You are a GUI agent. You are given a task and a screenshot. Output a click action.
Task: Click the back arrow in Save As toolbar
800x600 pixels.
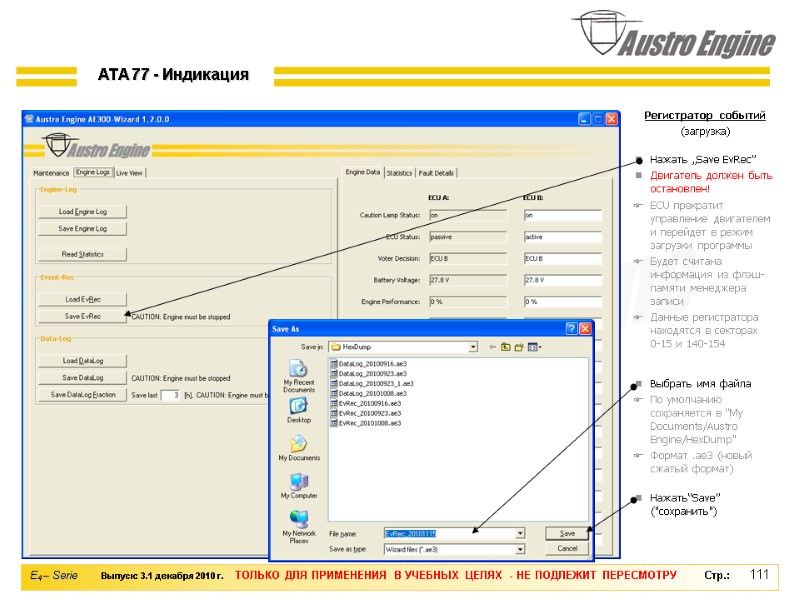point(492,347)
